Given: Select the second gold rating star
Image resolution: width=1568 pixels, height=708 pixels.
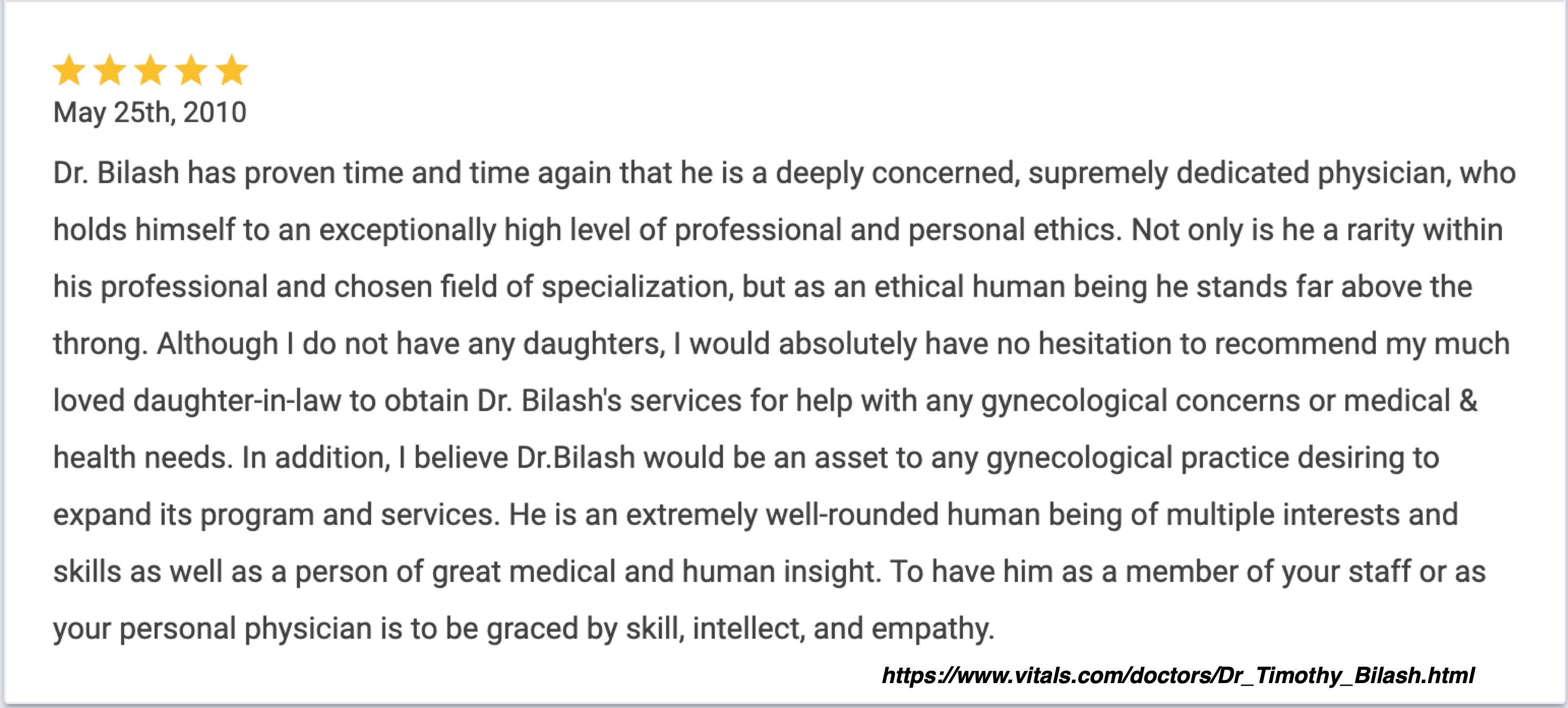Looking at the screenshot, I should [110, 69].
